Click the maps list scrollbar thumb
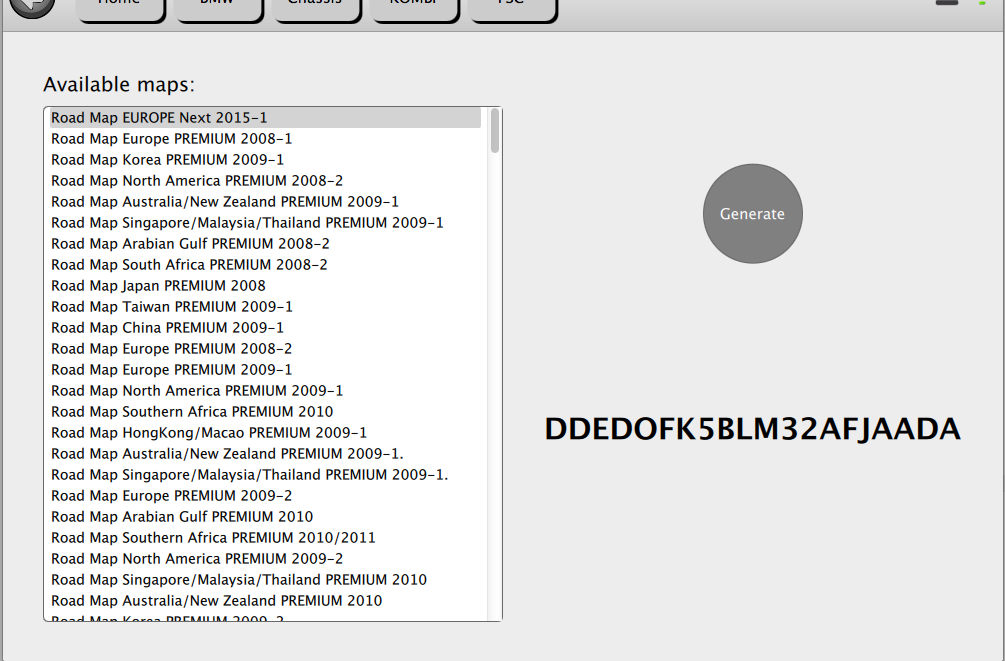Screen dimensions: 1005x661 494,131
